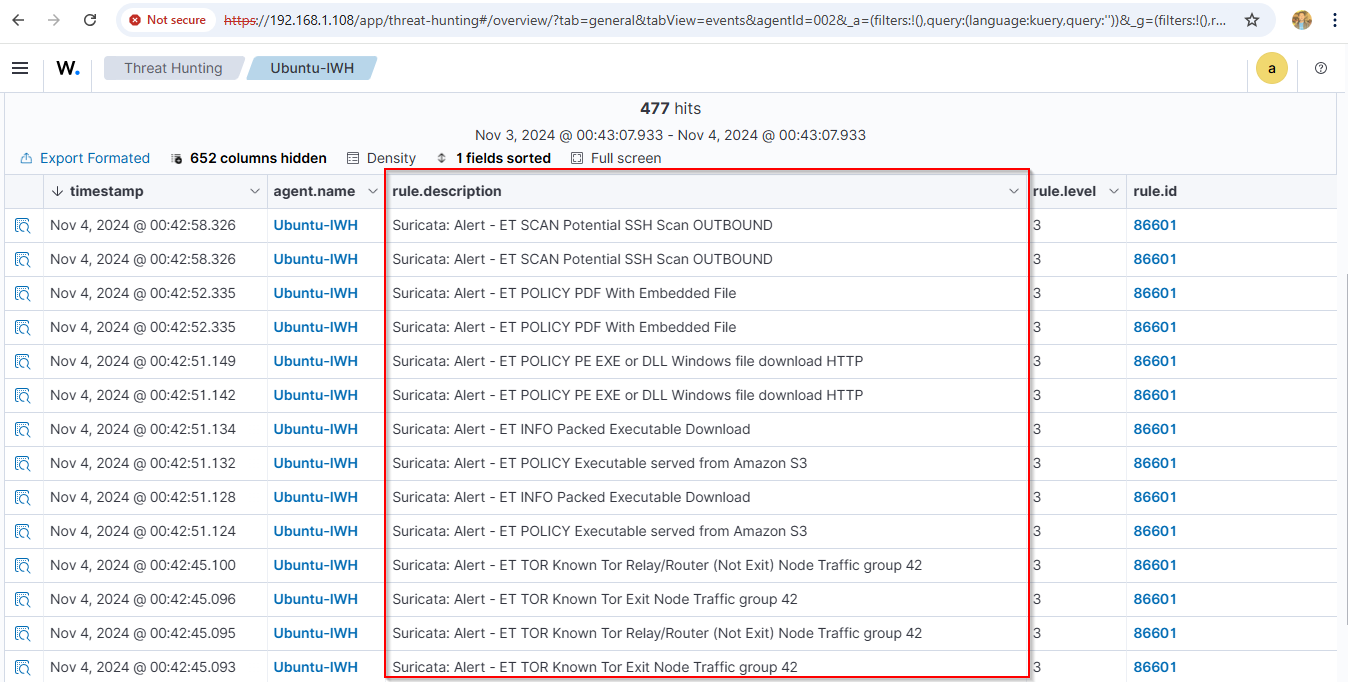Open the rule.description column dropdown
This screenshot has height=682, width=1348.
pos(1014,190)
